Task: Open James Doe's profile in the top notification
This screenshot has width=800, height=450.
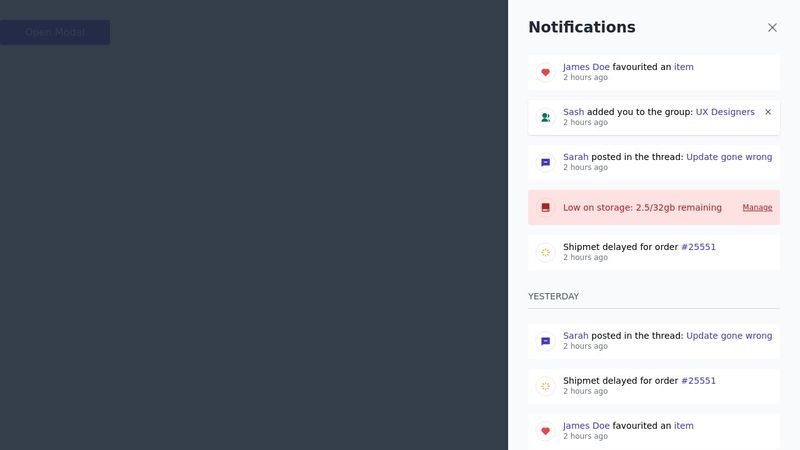Action: pyautogui.click(x=586, y=67)
